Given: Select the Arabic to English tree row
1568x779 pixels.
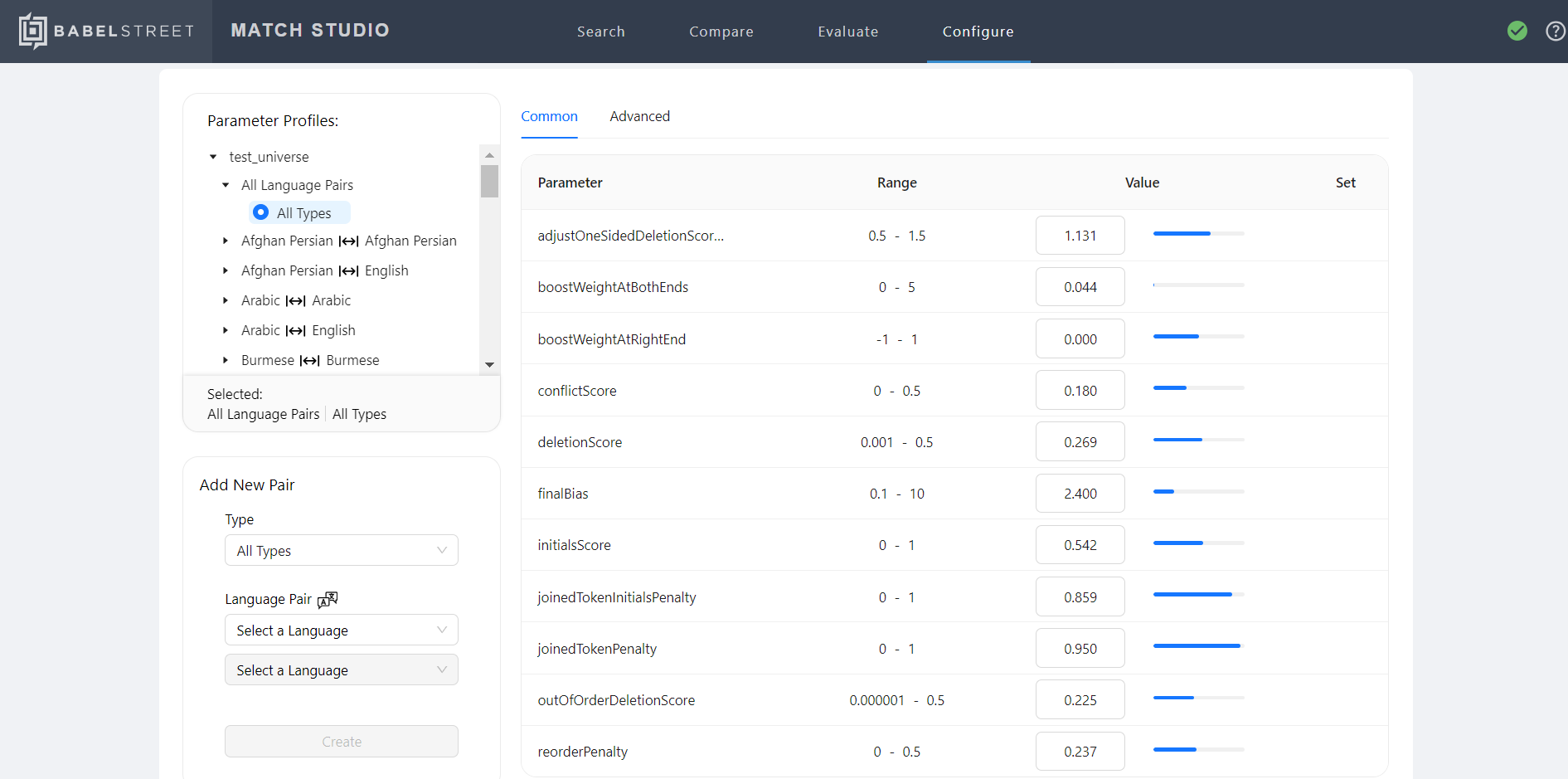Looking at the screenshot, I should (x=298, y=330).
